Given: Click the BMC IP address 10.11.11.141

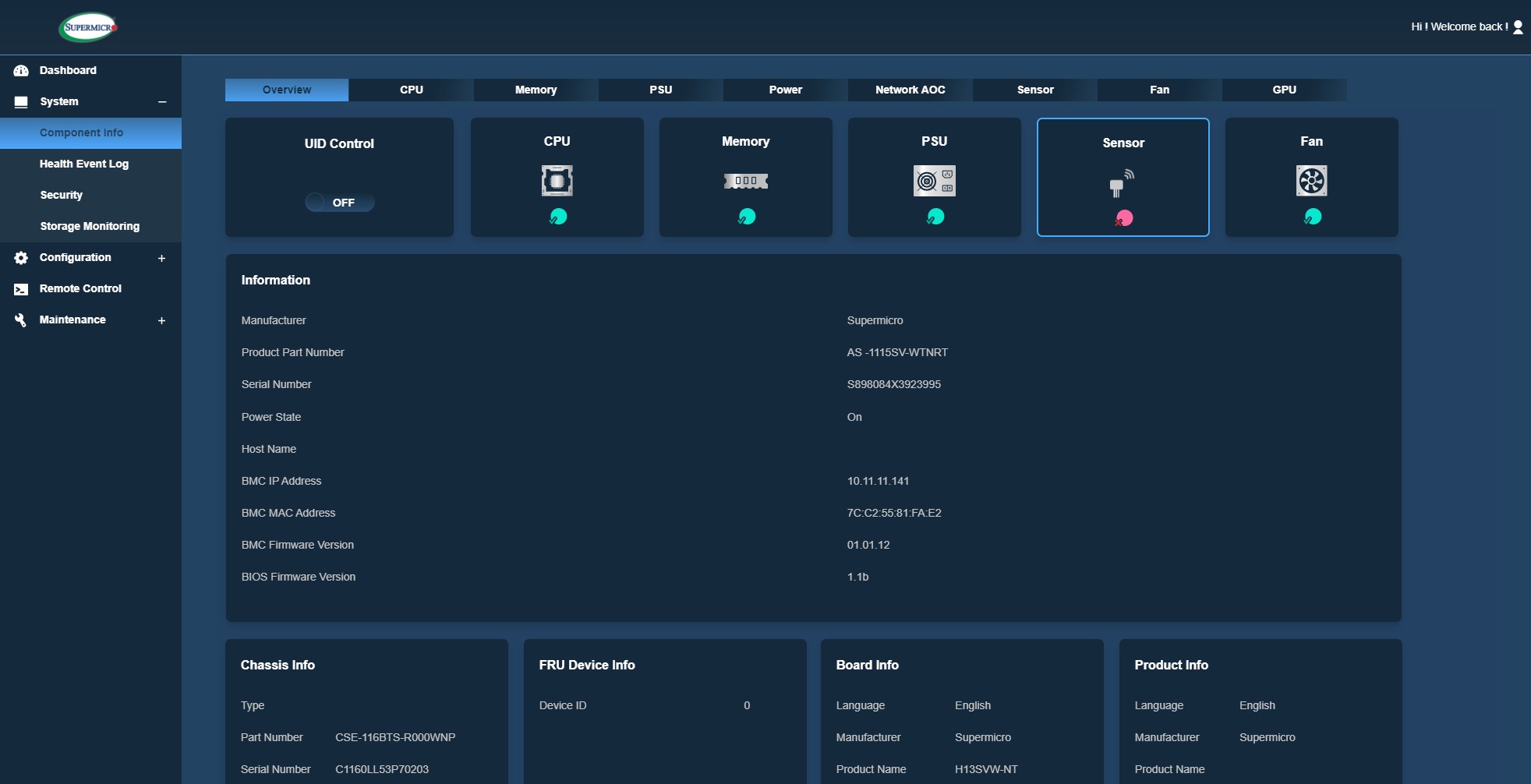Looking at the screenshot, I should (879, 481).
